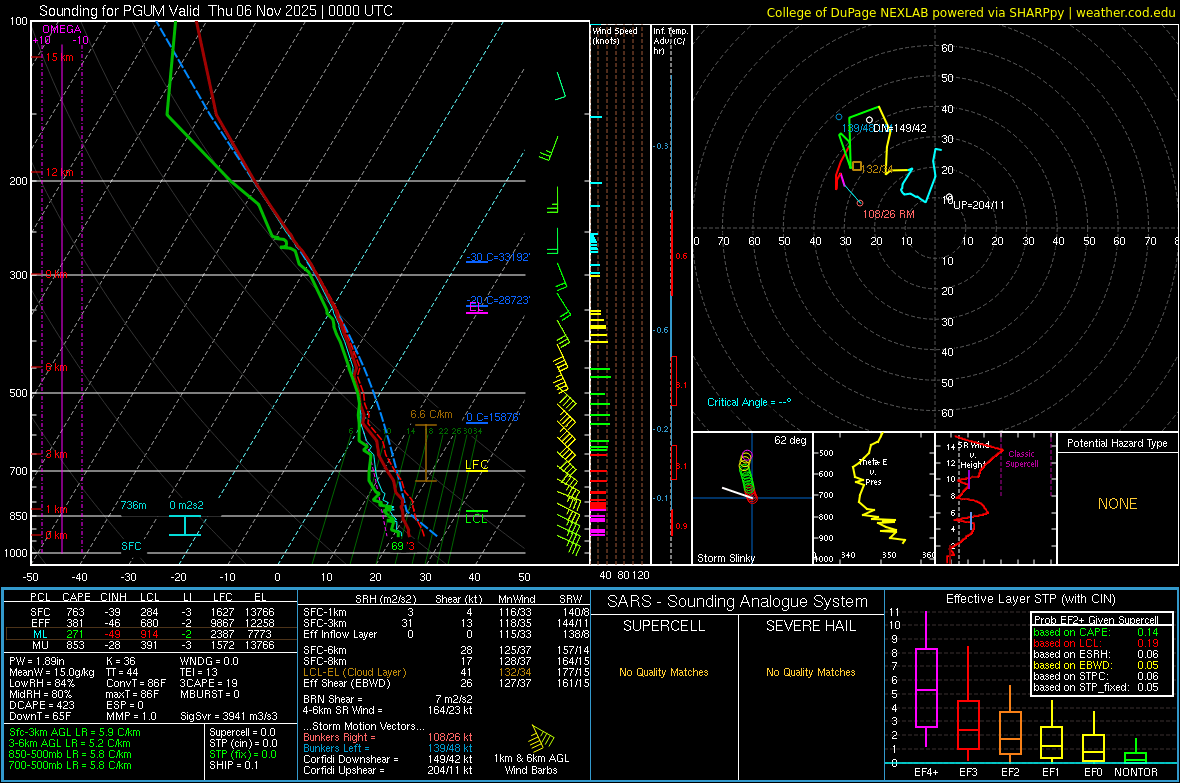This screenshot has width=1180, height=783.
Task: Click the yellow LFC level marker
Action: pos(476,466)
